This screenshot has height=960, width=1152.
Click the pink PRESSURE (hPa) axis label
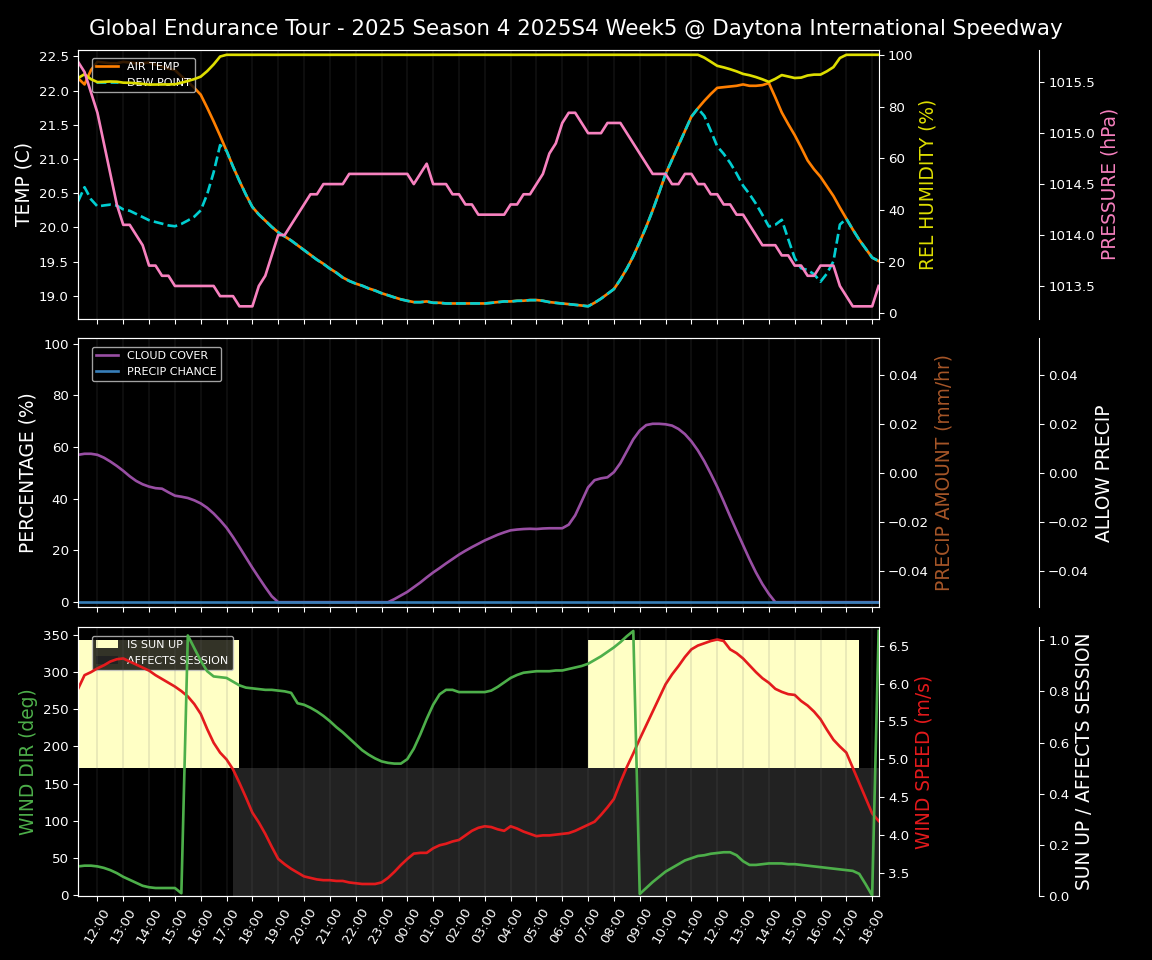tap(1109, 185)
